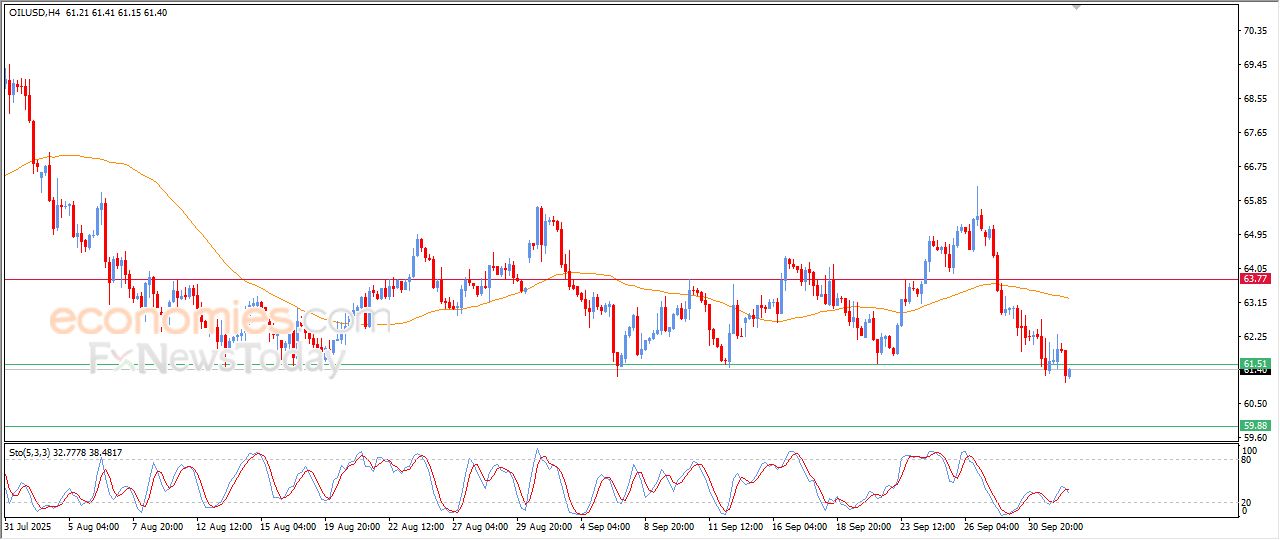Screen dimensions: 1280x540
Task: Click the FxNewsToday watermark text
Action: coord(215,357)
